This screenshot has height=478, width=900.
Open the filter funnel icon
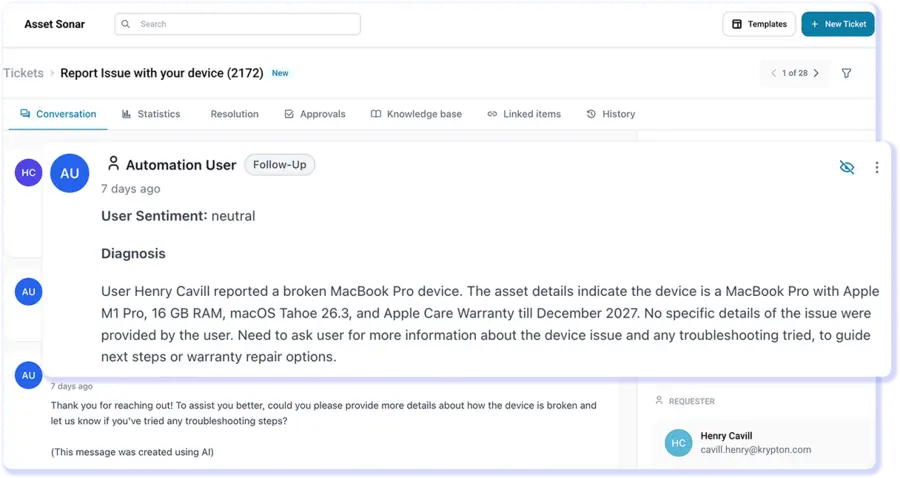point(847,73)
